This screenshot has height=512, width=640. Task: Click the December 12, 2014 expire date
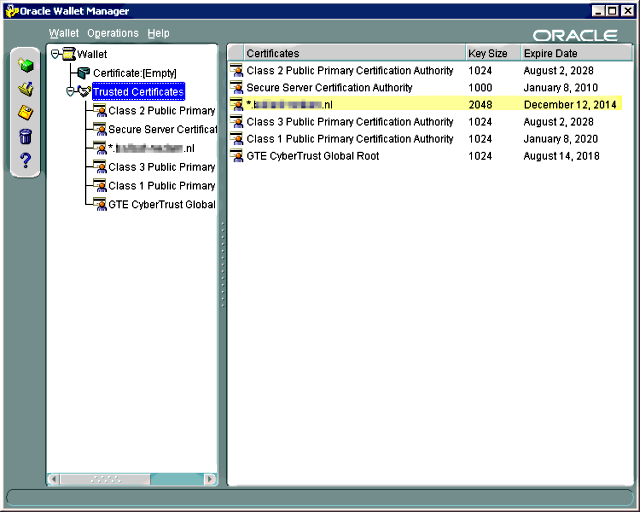click(570, 105)
